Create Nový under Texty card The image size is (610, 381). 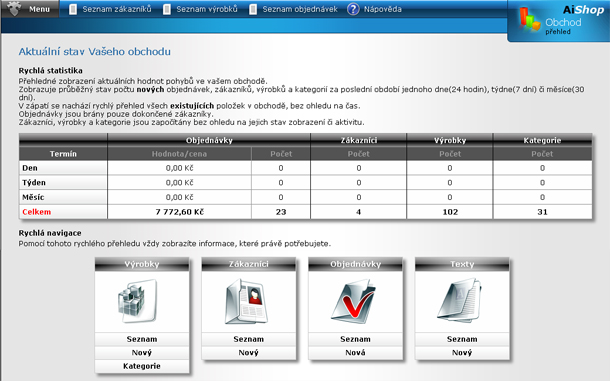tap(462, 353)
